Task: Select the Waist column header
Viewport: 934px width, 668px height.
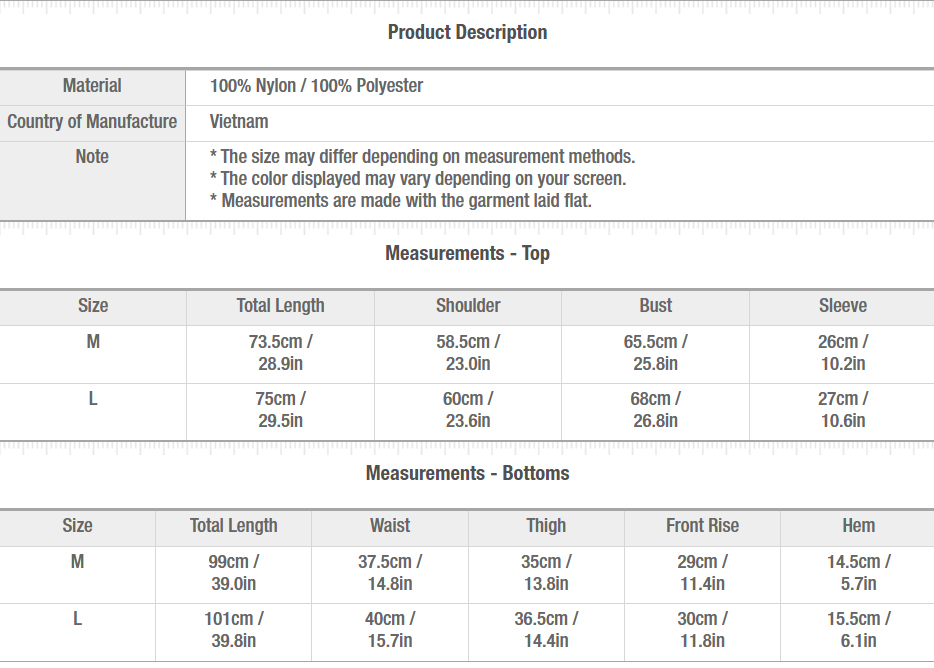Action: coord(390,526)
